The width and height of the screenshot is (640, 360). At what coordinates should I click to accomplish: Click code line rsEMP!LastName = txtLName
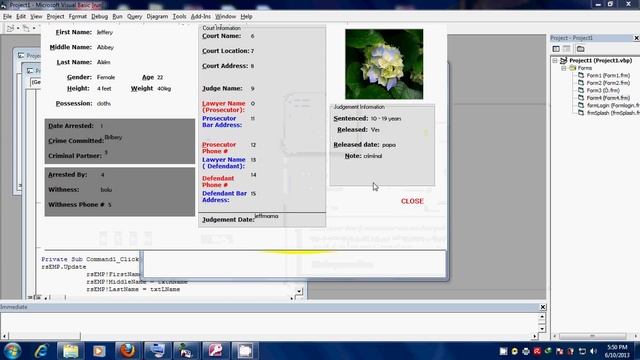pos(133,289)
